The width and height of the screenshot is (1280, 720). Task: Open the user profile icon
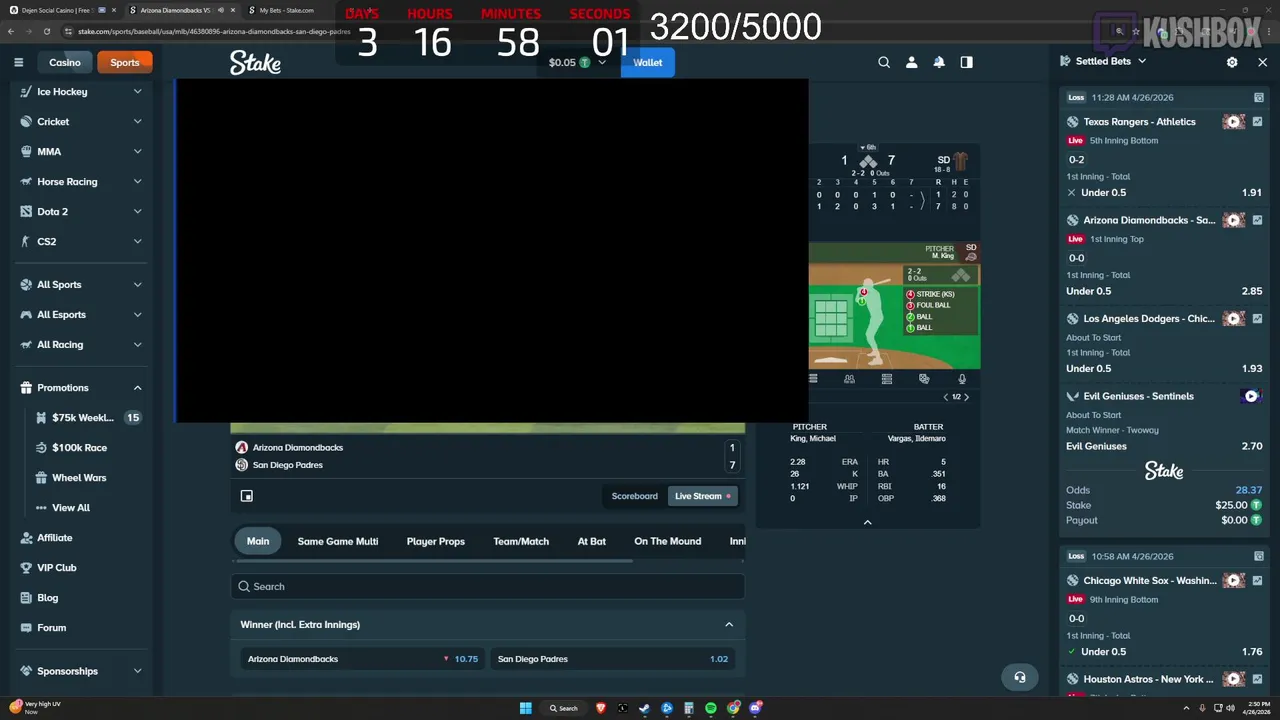(x=911, y=62)
